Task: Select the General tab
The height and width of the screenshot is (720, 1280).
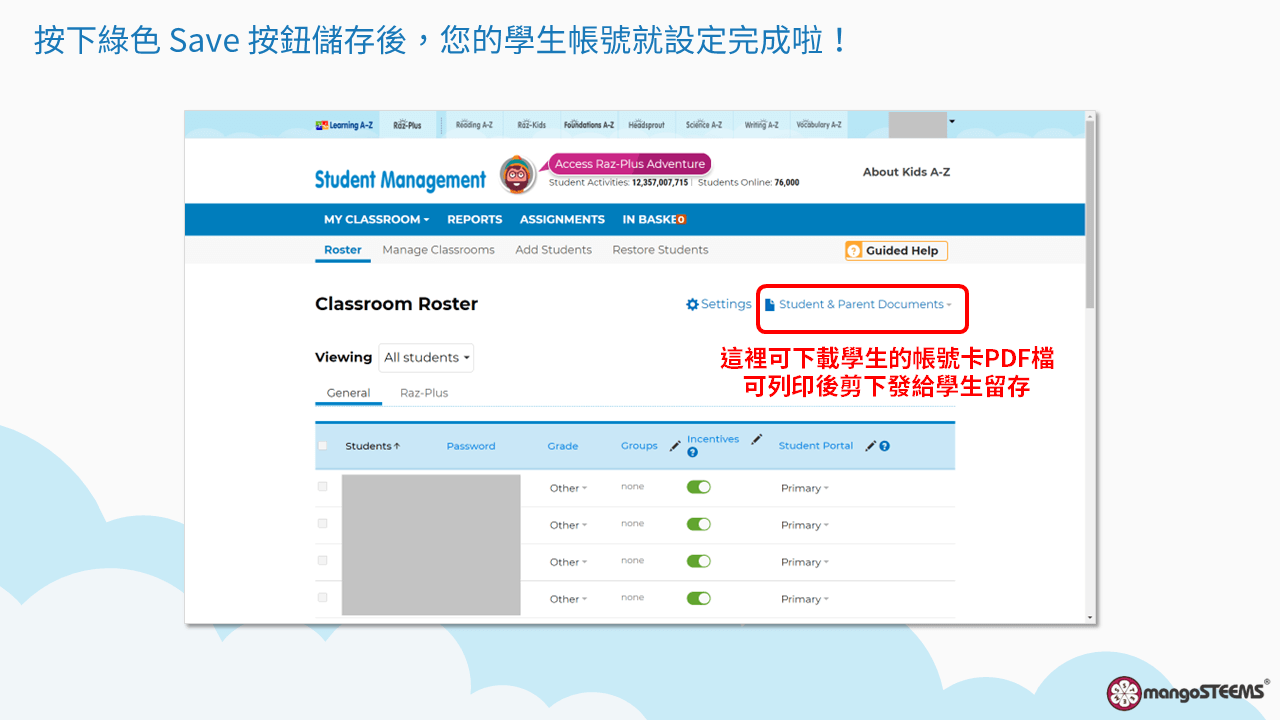Action: pyautogui.click(x=348, y=393)
